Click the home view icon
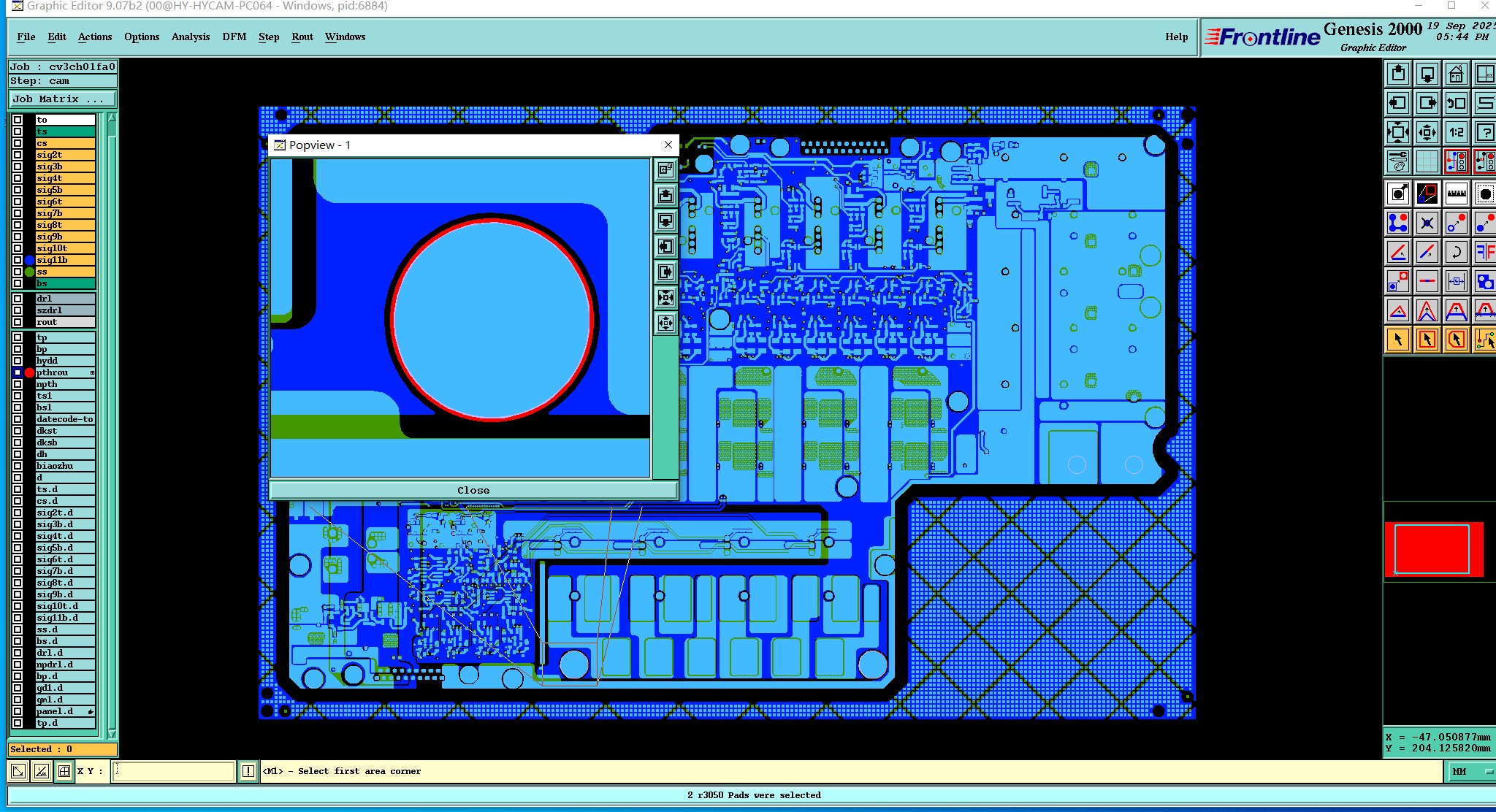 [x=1455, y=74]
